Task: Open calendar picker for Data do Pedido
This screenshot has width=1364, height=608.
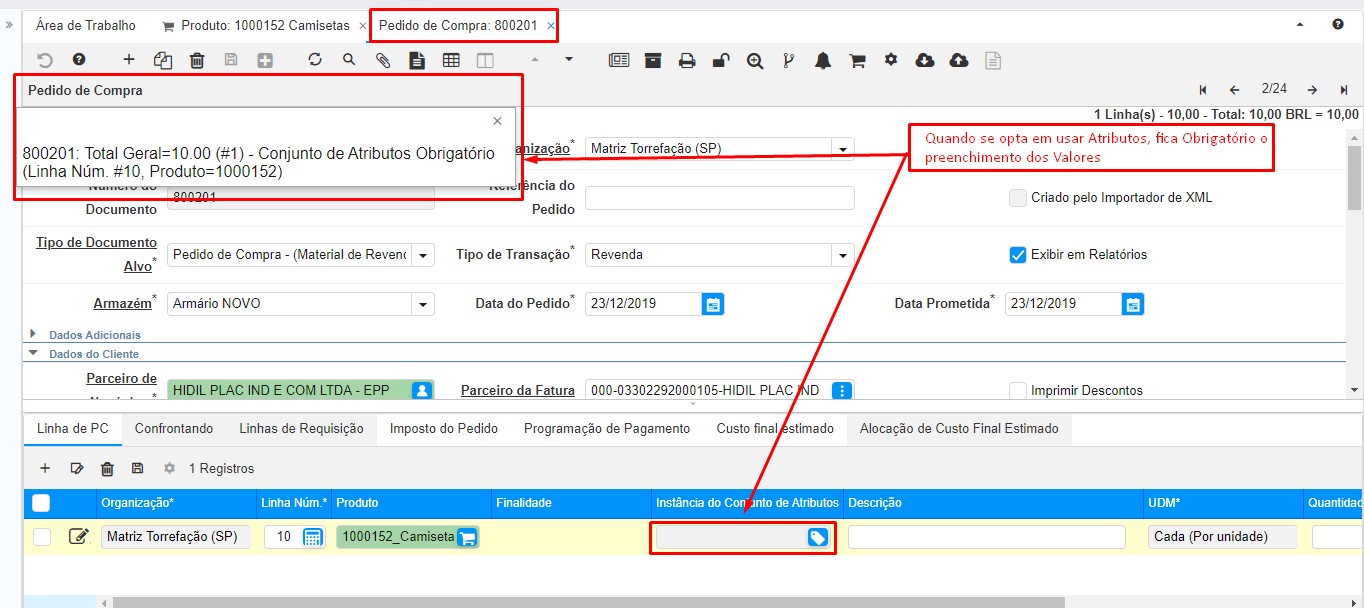Action: tap(712, 304)
